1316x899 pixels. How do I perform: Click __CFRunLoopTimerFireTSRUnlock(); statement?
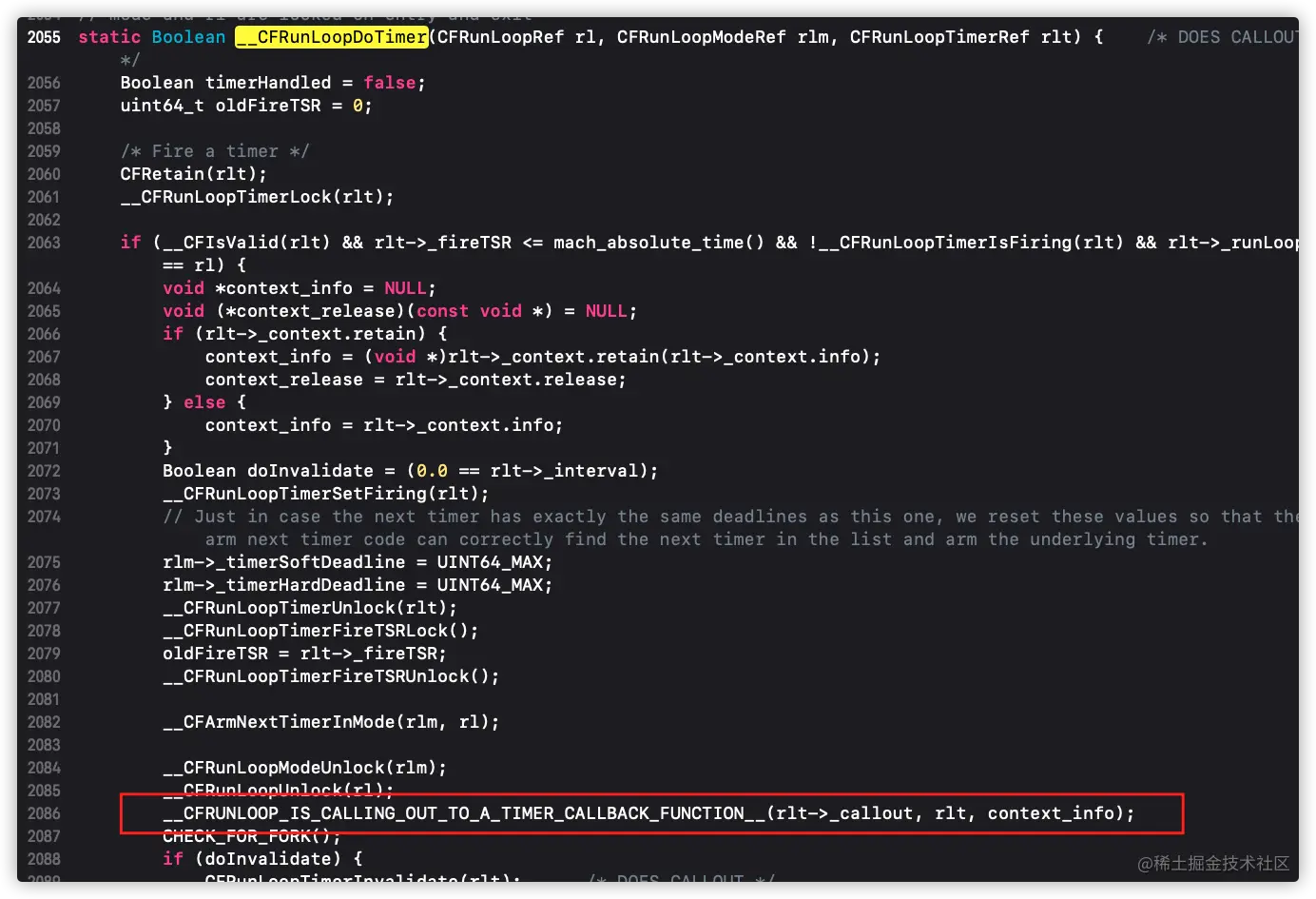coord(331,676)
